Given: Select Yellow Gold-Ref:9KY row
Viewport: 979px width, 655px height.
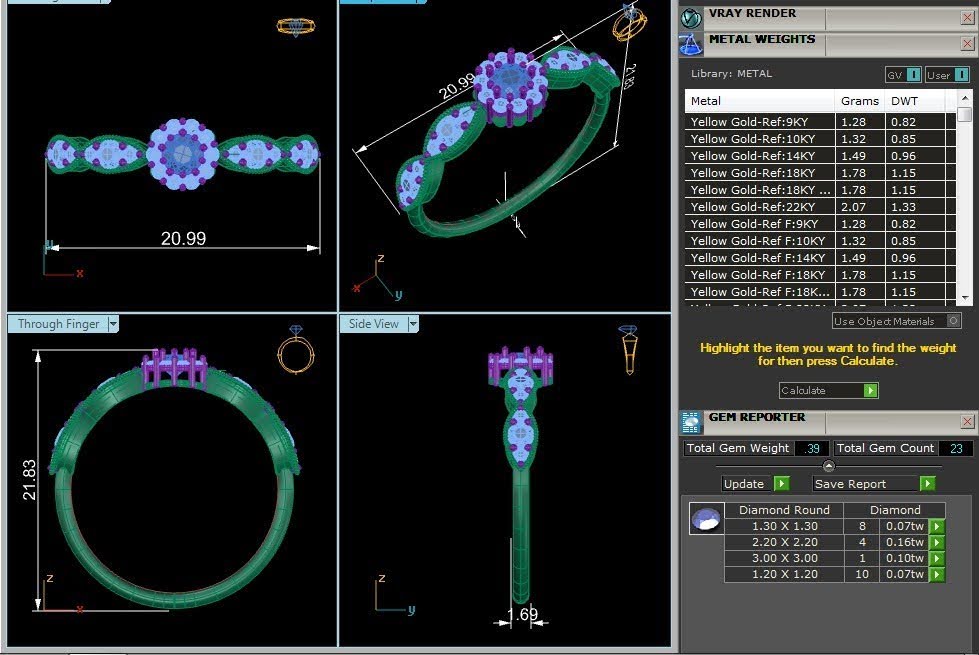Looking at the screenshot, I should coord(820,122).
